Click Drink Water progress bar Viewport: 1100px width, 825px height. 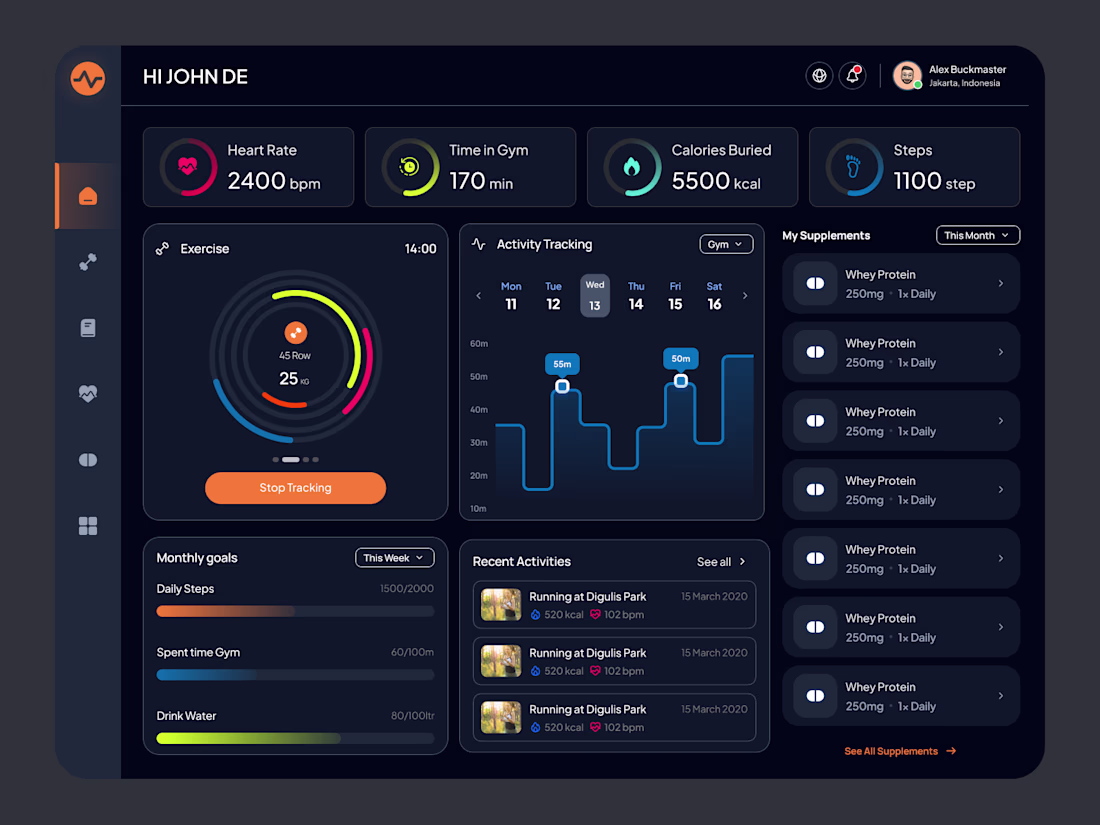coord(295,738)
